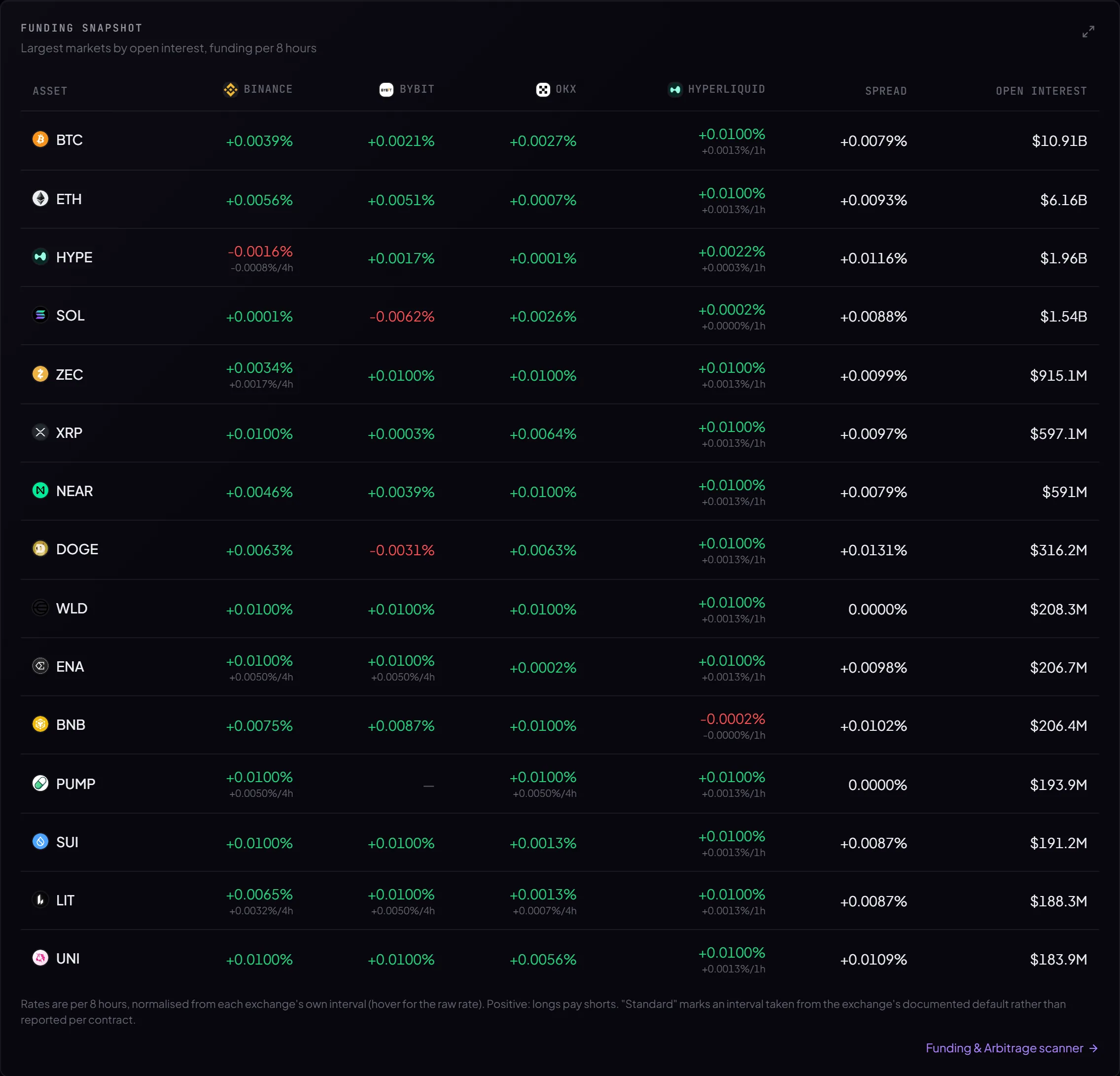
Task: Select DOGE spread value +0.0131%
Action: 873,551
